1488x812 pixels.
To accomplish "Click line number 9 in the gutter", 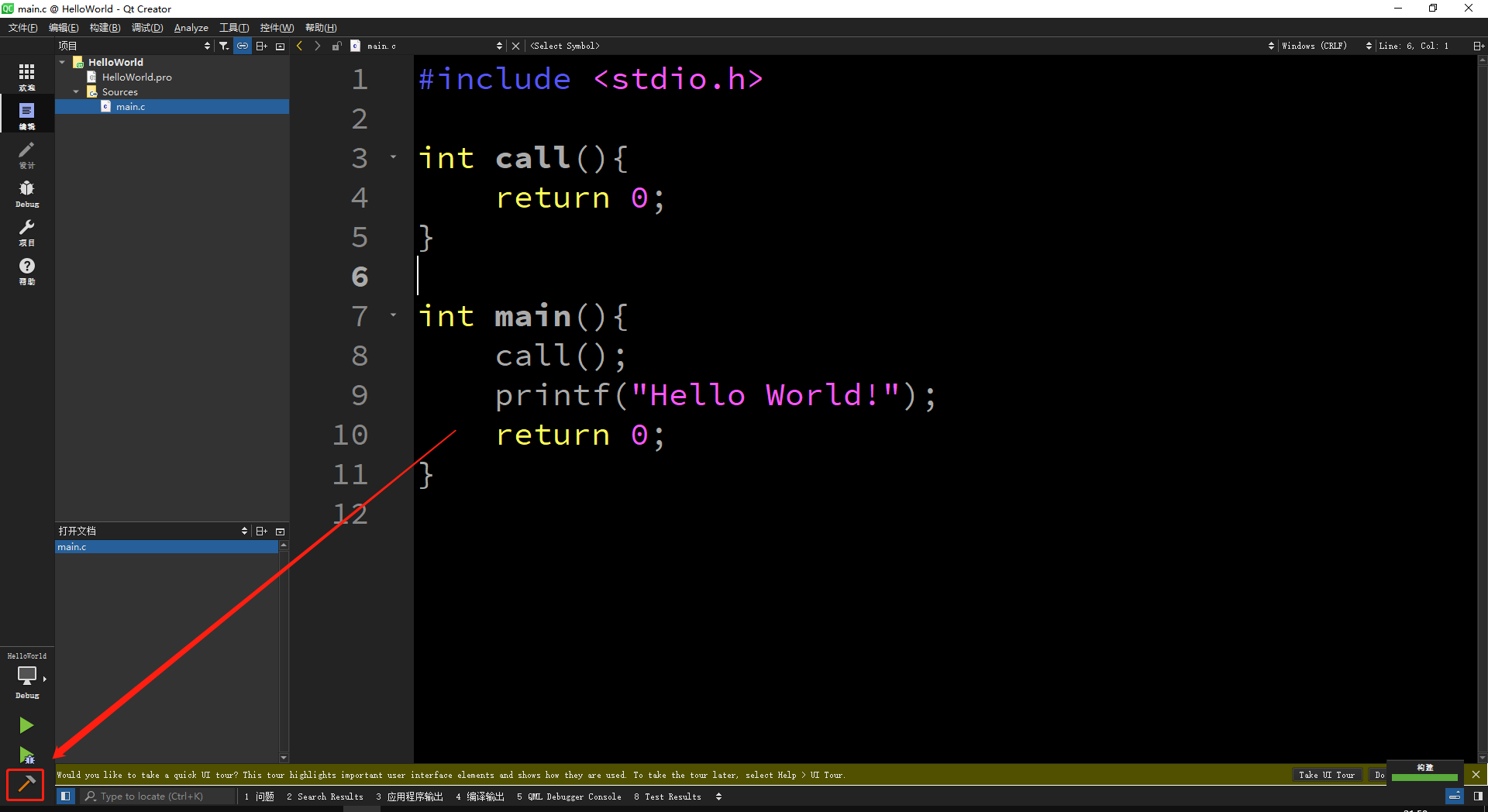I will coord(360,394).
